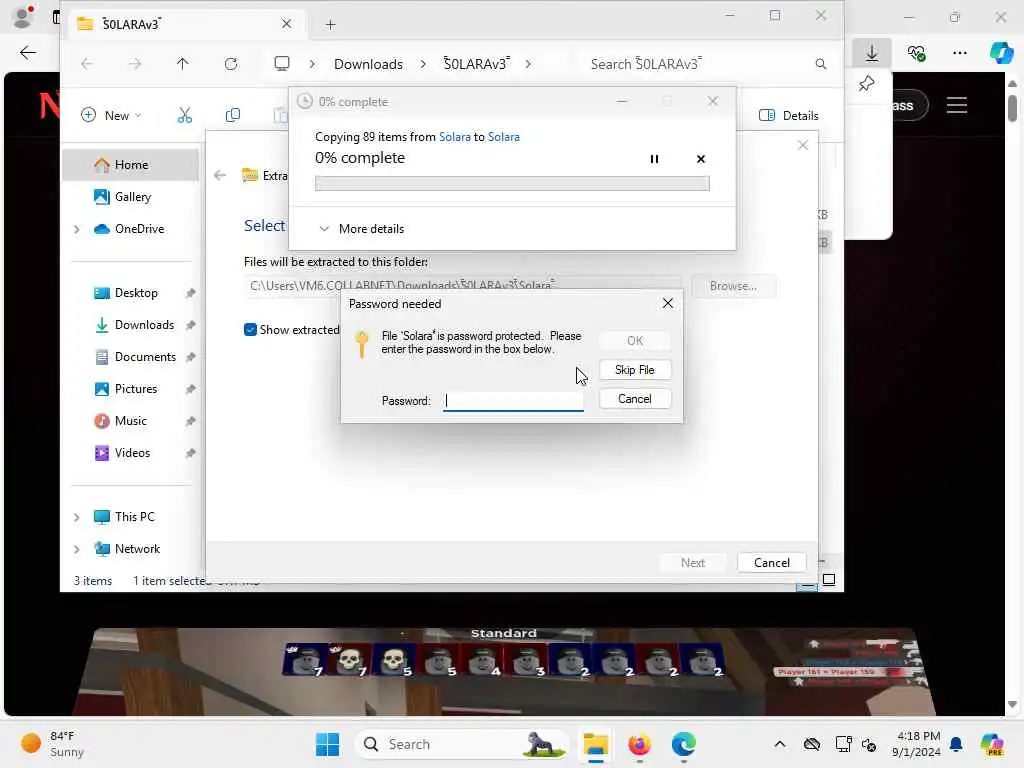Viewport: 1024px width, 768px height.
Task: Refresh the File Explorer folder view
Action: click(x=231, y=64)
